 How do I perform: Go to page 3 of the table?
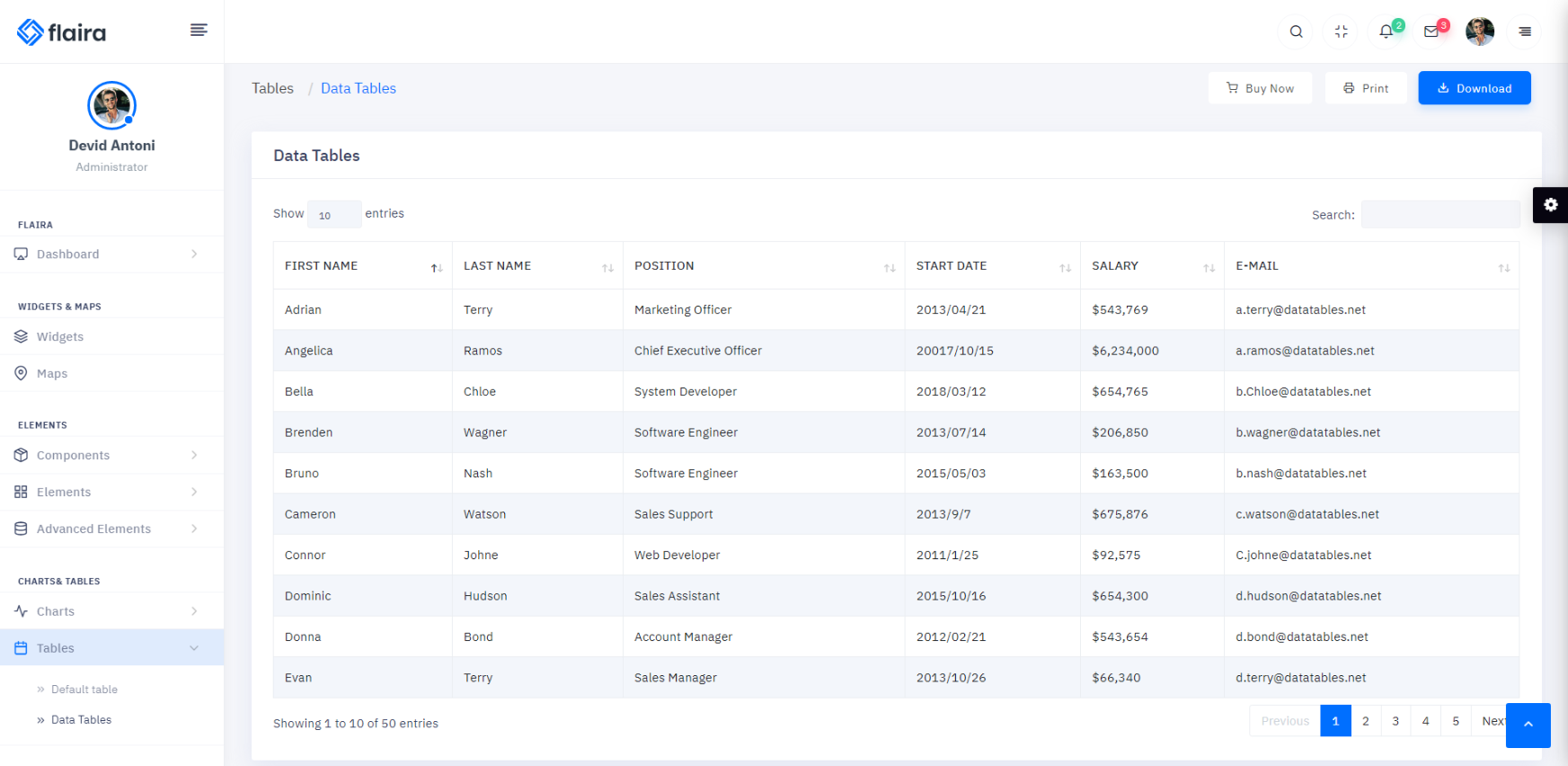[x=1395, y=721]
